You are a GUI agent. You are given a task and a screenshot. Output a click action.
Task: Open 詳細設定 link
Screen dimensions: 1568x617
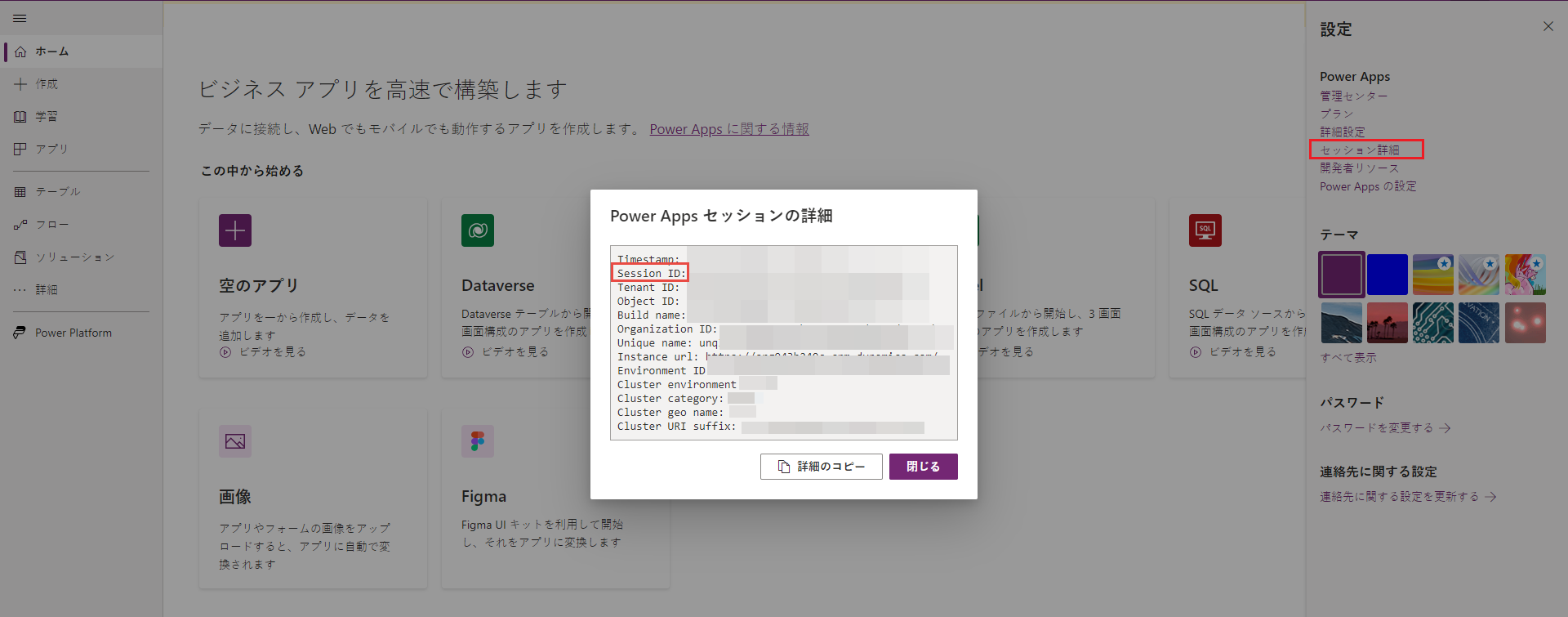coord(1343,132)
